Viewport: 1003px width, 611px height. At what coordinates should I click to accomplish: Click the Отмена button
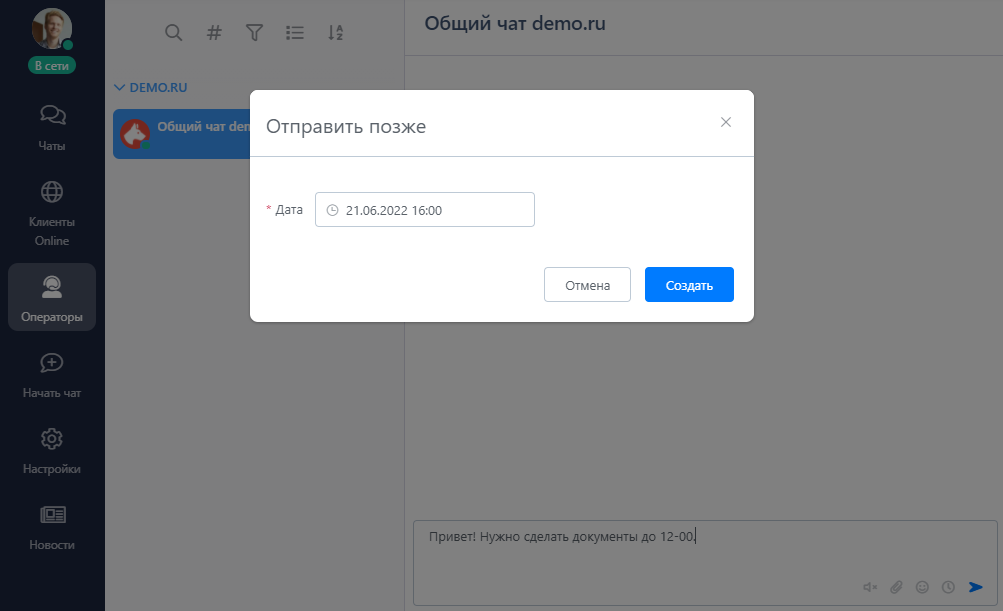587,285
